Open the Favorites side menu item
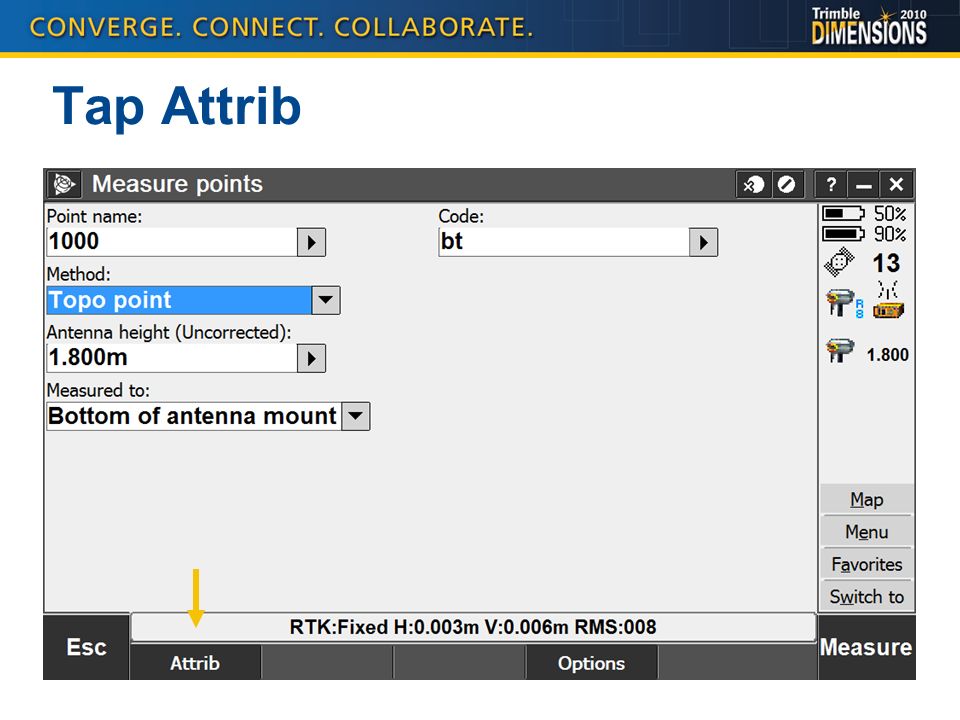960x720 pixels. pyautogui.click(x=867, y=564)
